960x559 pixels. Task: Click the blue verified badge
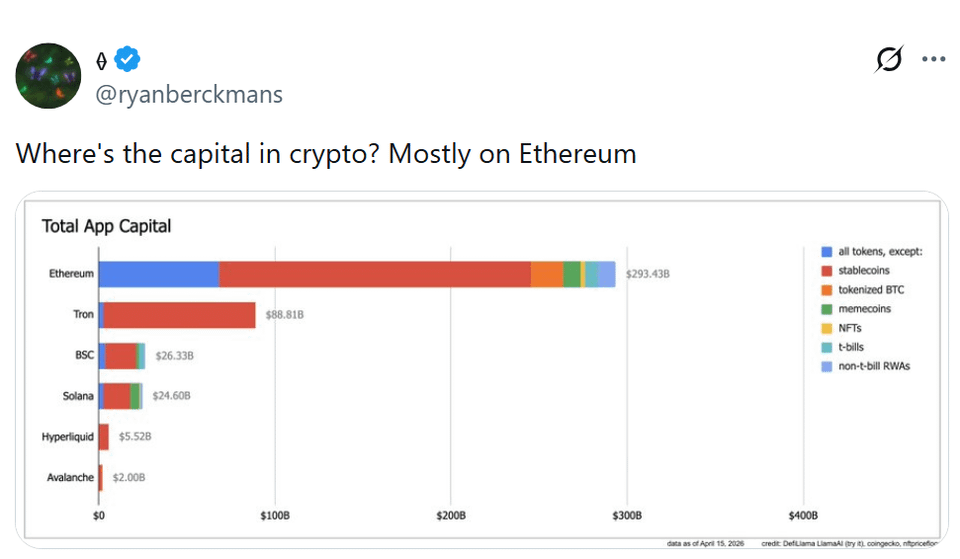click(127, 60)
